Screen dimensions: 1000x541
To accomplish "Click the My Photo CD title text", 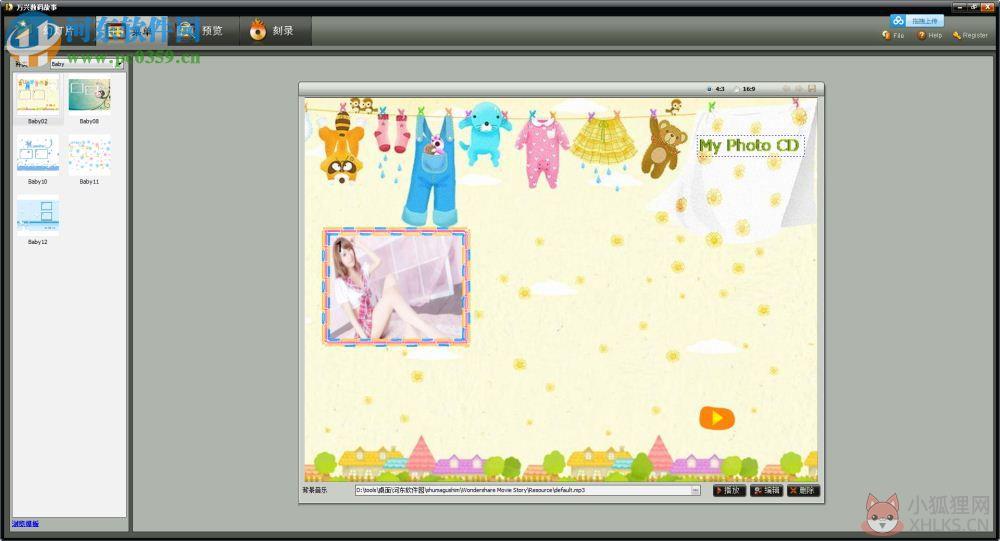I will (749, 145).
